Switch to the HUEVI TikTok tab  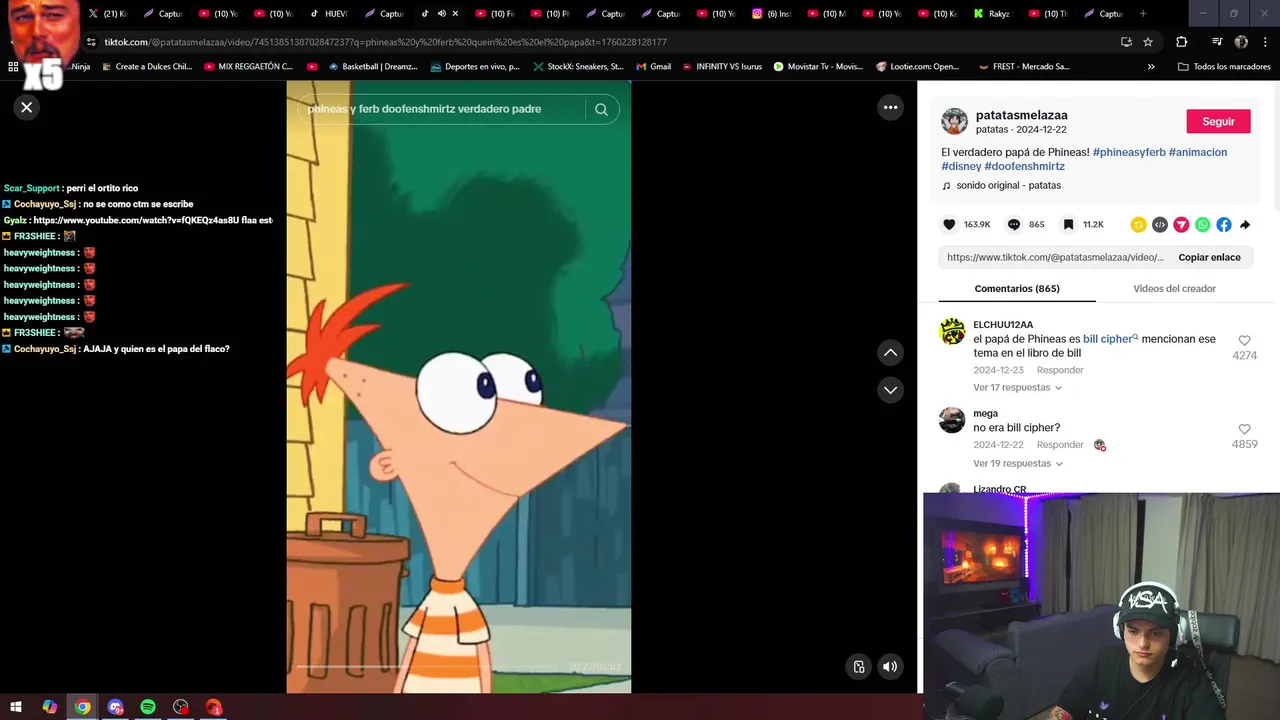329,14
